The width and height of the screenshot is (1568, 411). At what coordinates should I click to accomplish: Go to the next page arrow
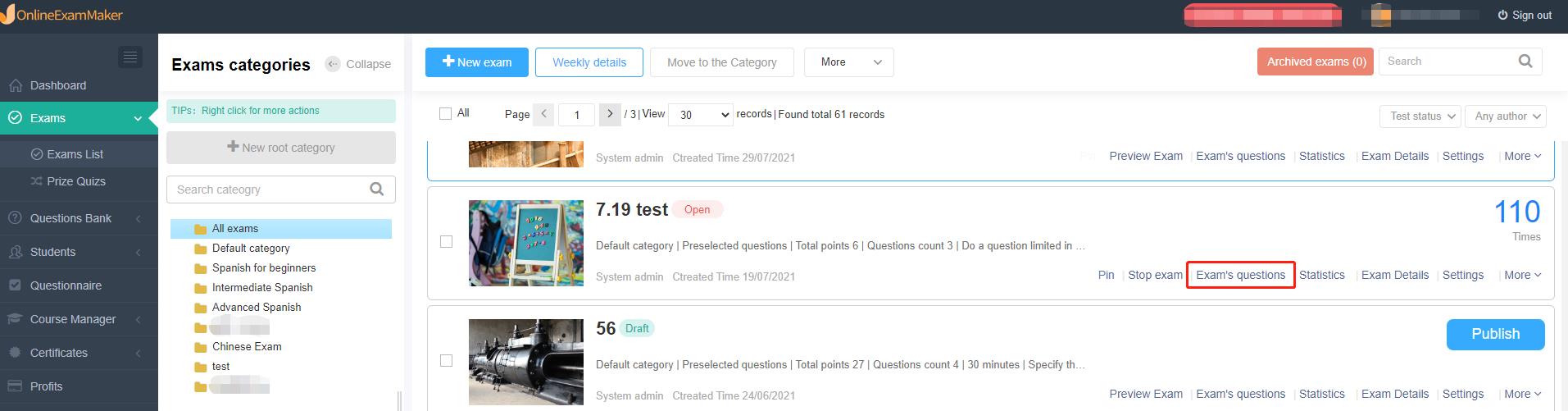point(610,114)
